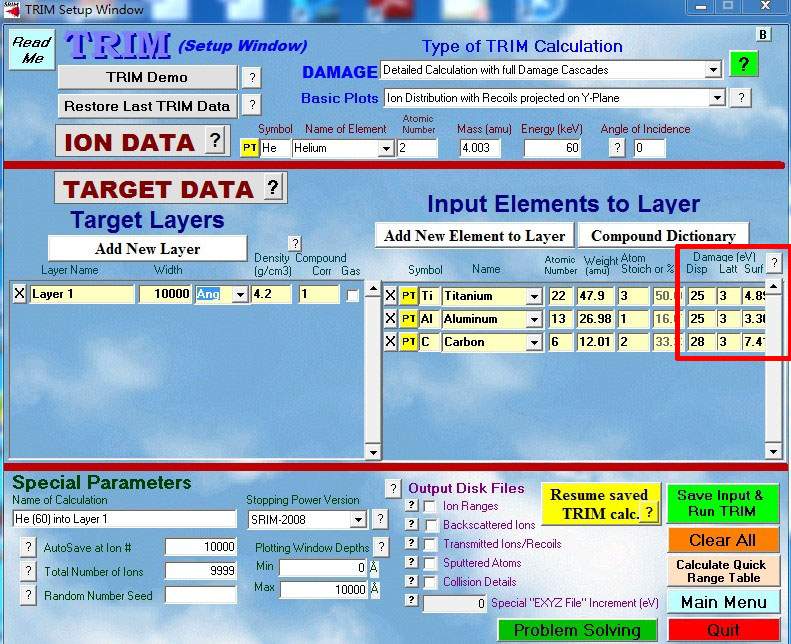Delete the Titanium element row with X

(x=390, y=296)
